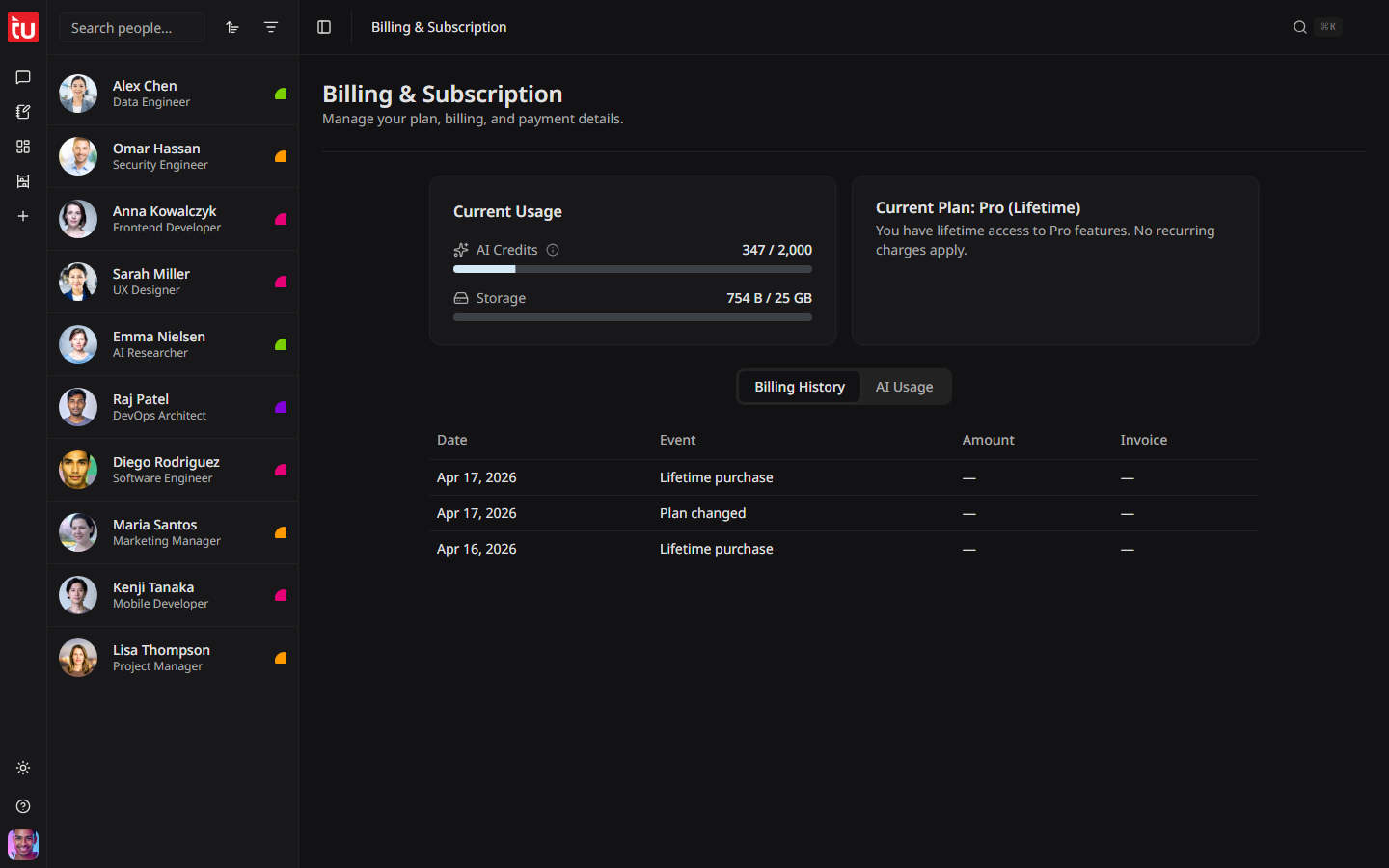This screenshot has height=868, width=1389.
Task: Click the Plan changed event cell
Action: click(x=702, y=513)
